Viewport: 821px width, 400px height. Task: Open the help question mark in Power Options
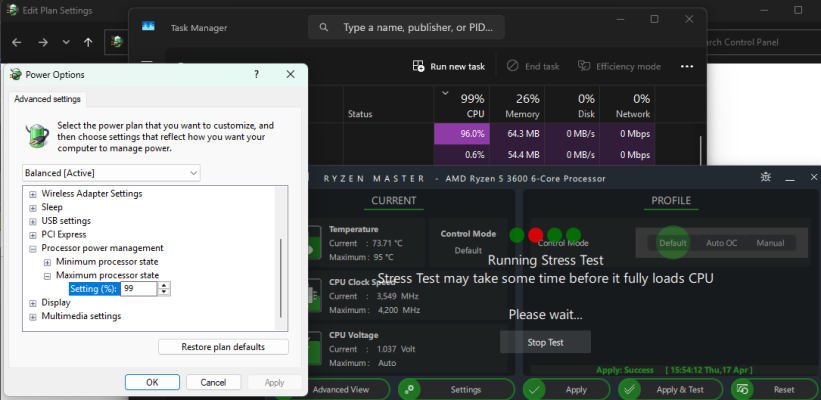pos(257,74)
